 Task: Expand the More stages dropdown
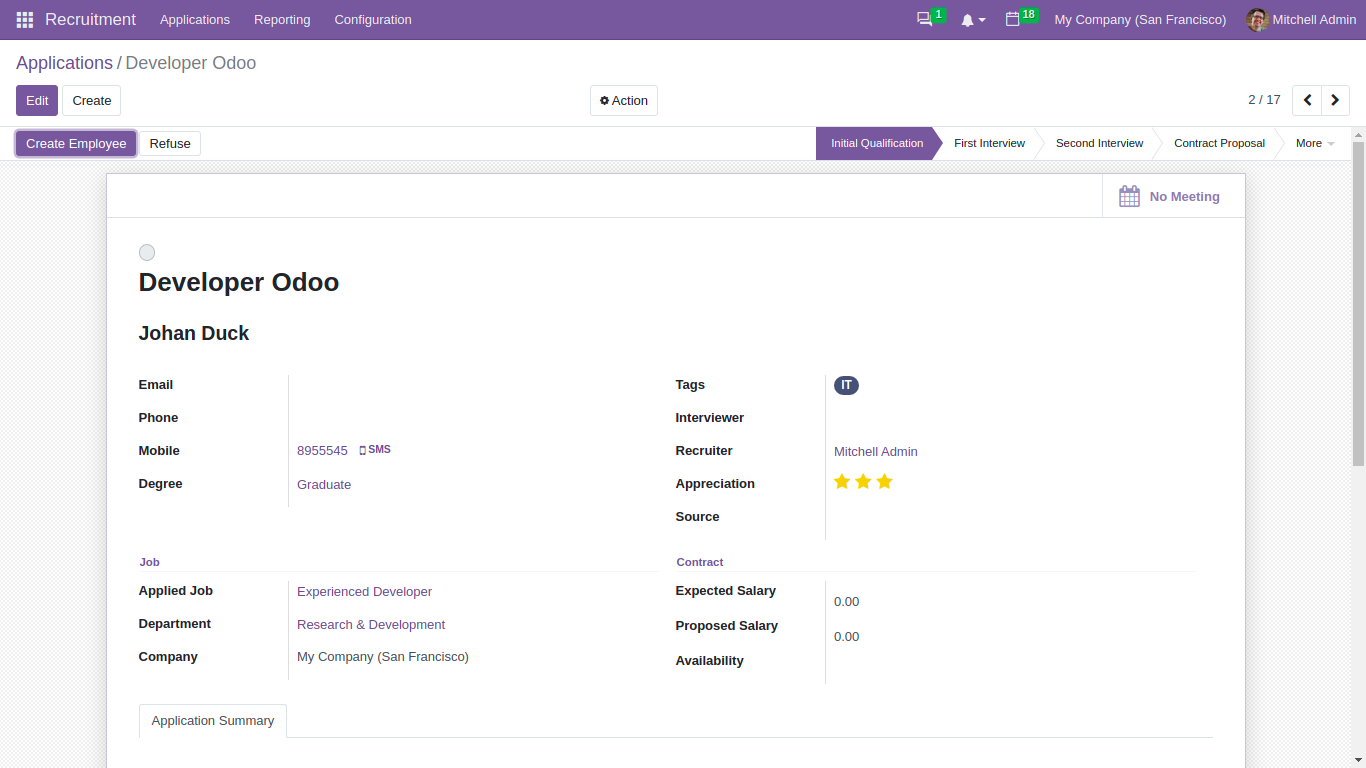pos(1313,143)
